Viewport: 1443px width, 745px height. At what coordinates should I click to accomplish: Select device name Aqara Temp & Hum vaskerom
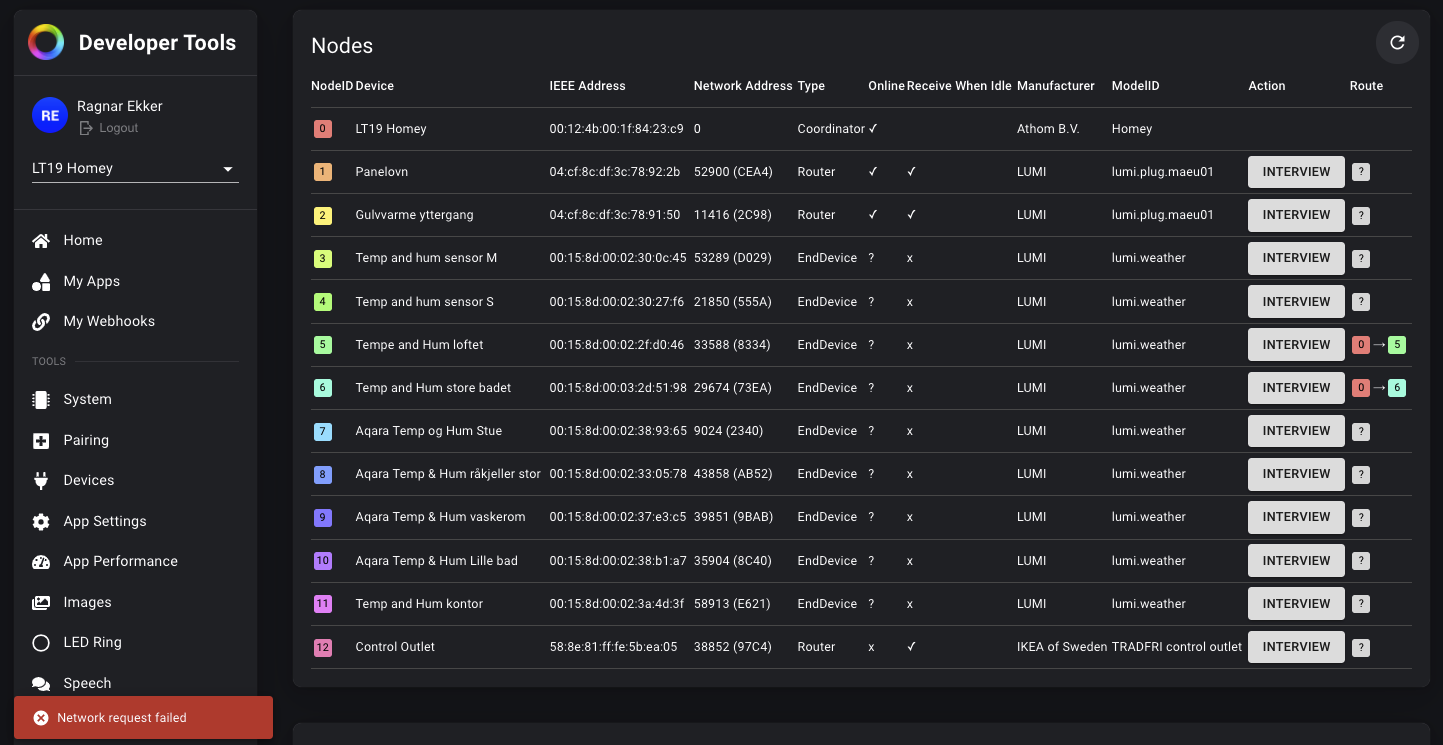pyautogui.click(x=441, y=517)
